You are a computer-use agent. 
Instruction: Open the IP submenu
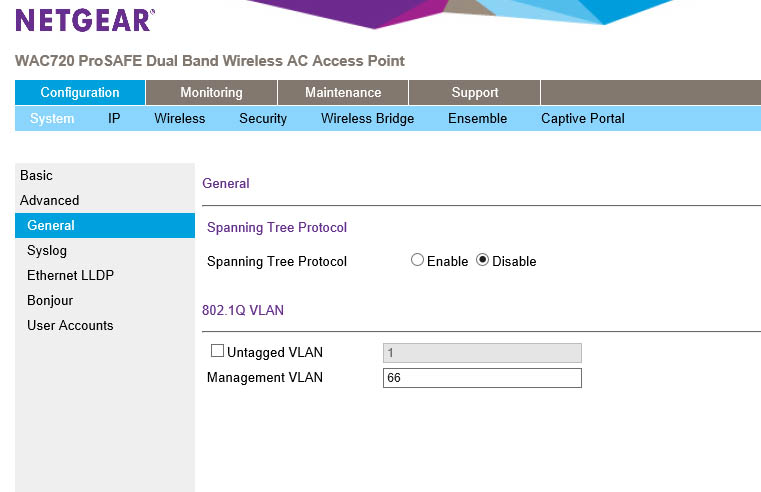pyautogui.click(x=114, y=118)
